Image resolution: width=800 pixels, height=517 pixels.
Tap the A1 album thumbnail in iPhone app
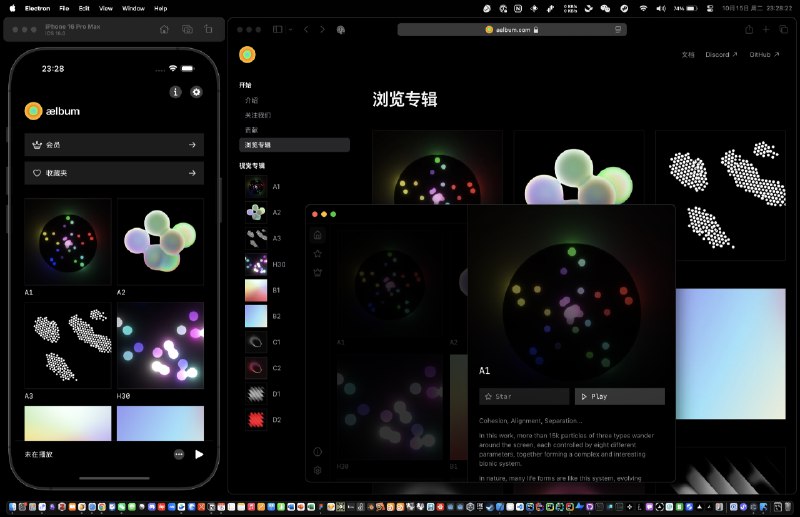pos(68,241)
